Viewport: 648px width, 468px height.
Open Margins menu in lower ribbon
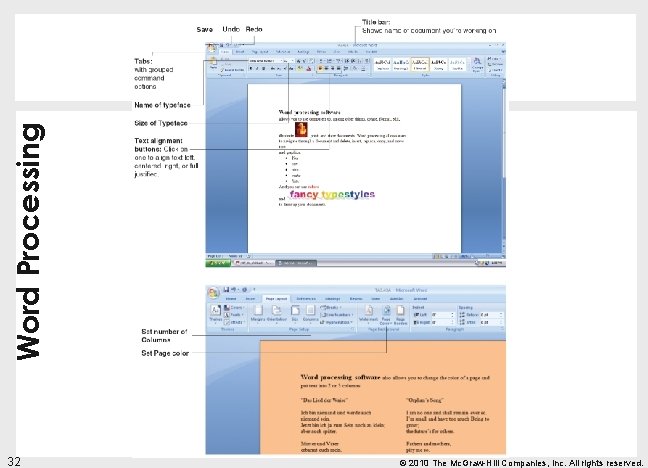(258, 314)
